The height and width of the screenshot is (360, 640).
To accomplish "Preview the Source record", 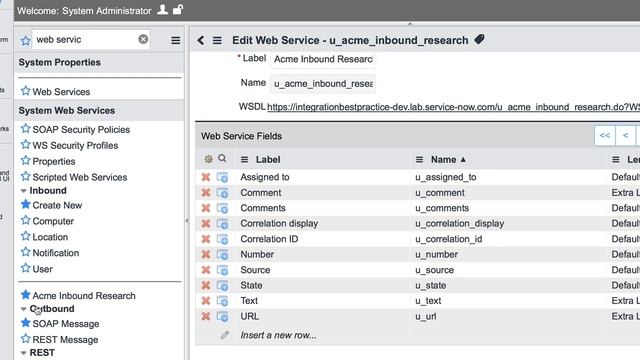I will tap(222, 270).
